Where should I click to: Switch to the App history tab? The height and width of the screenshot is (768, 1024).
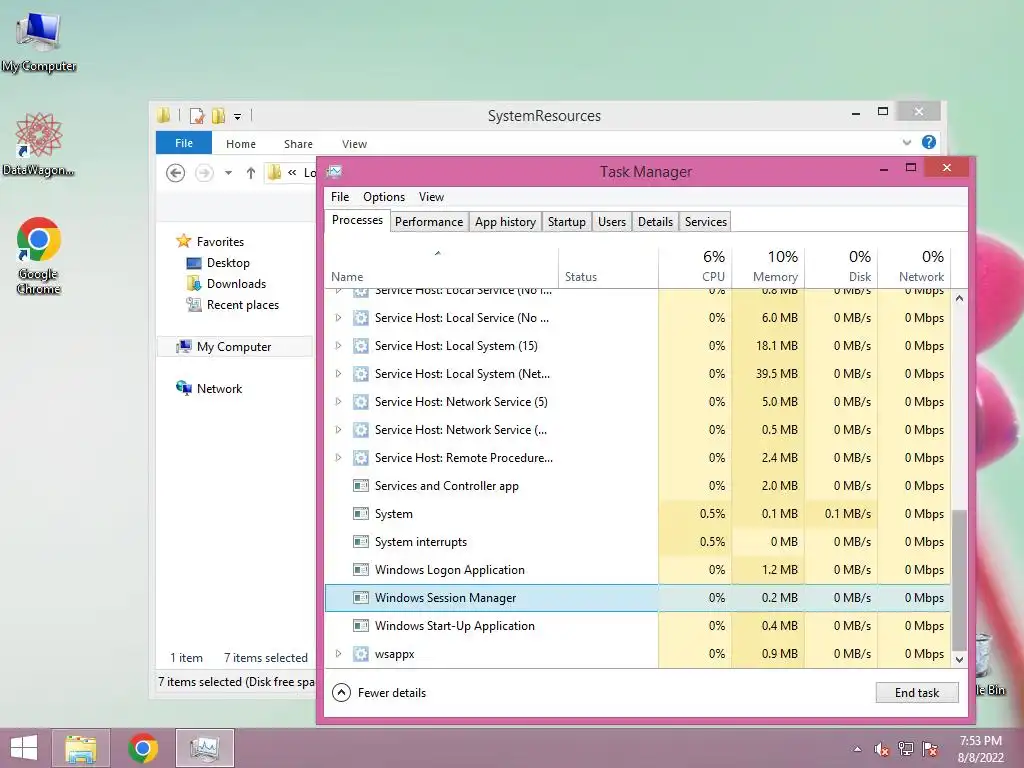click(505, 221)
